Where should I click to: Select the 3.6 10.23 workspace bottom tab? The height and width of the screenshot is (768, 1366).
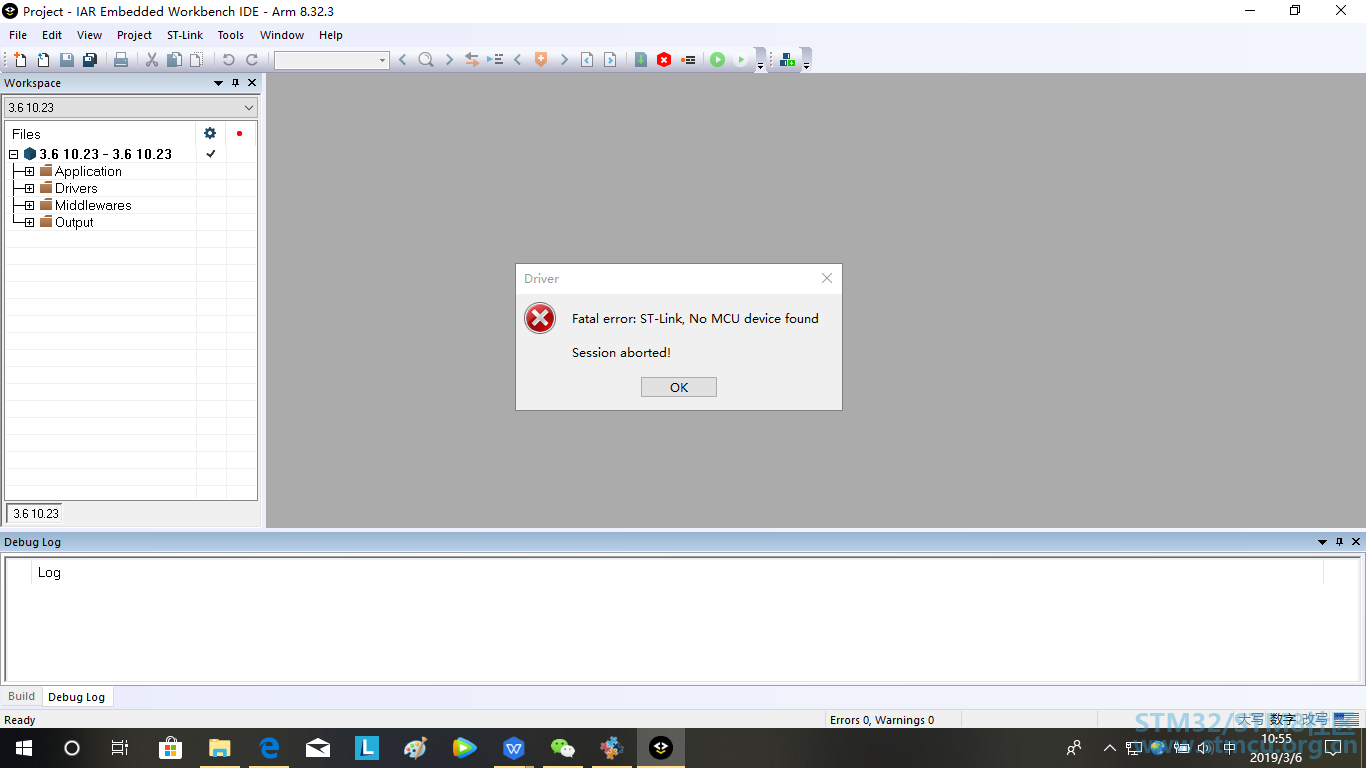click(x=36, y=513)
